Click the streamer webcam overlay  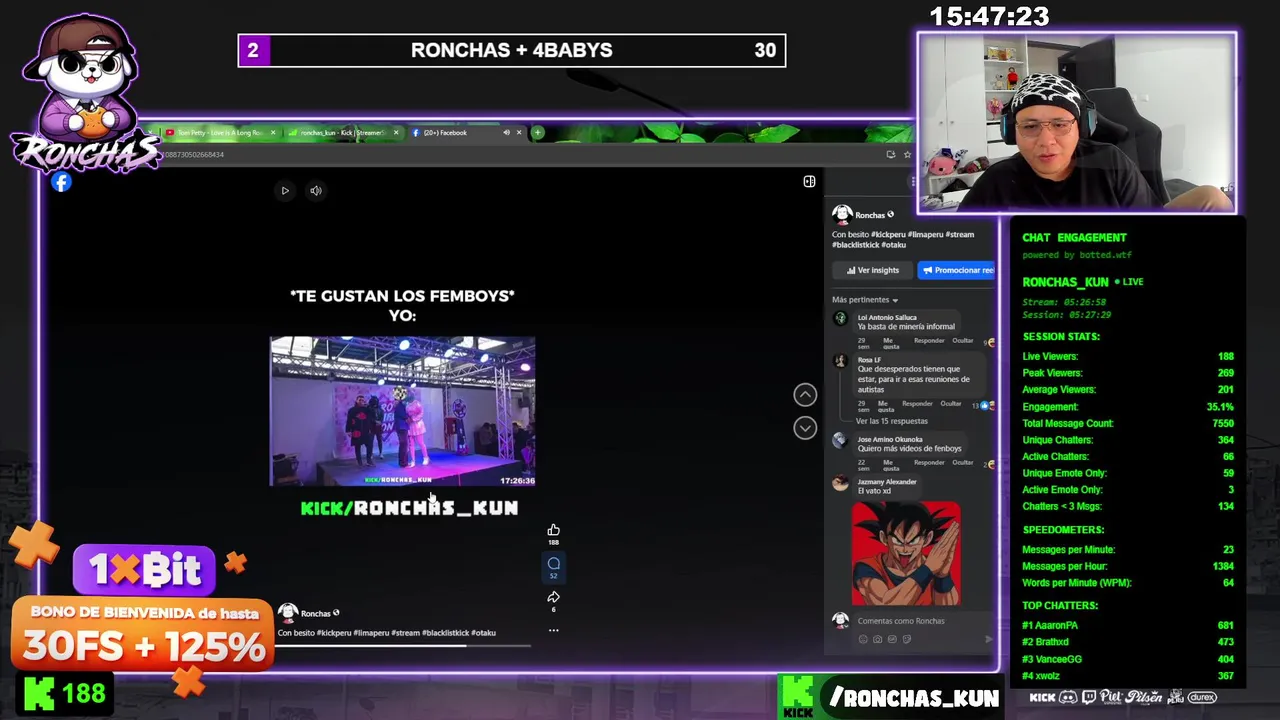click(x=1077, y=123)
